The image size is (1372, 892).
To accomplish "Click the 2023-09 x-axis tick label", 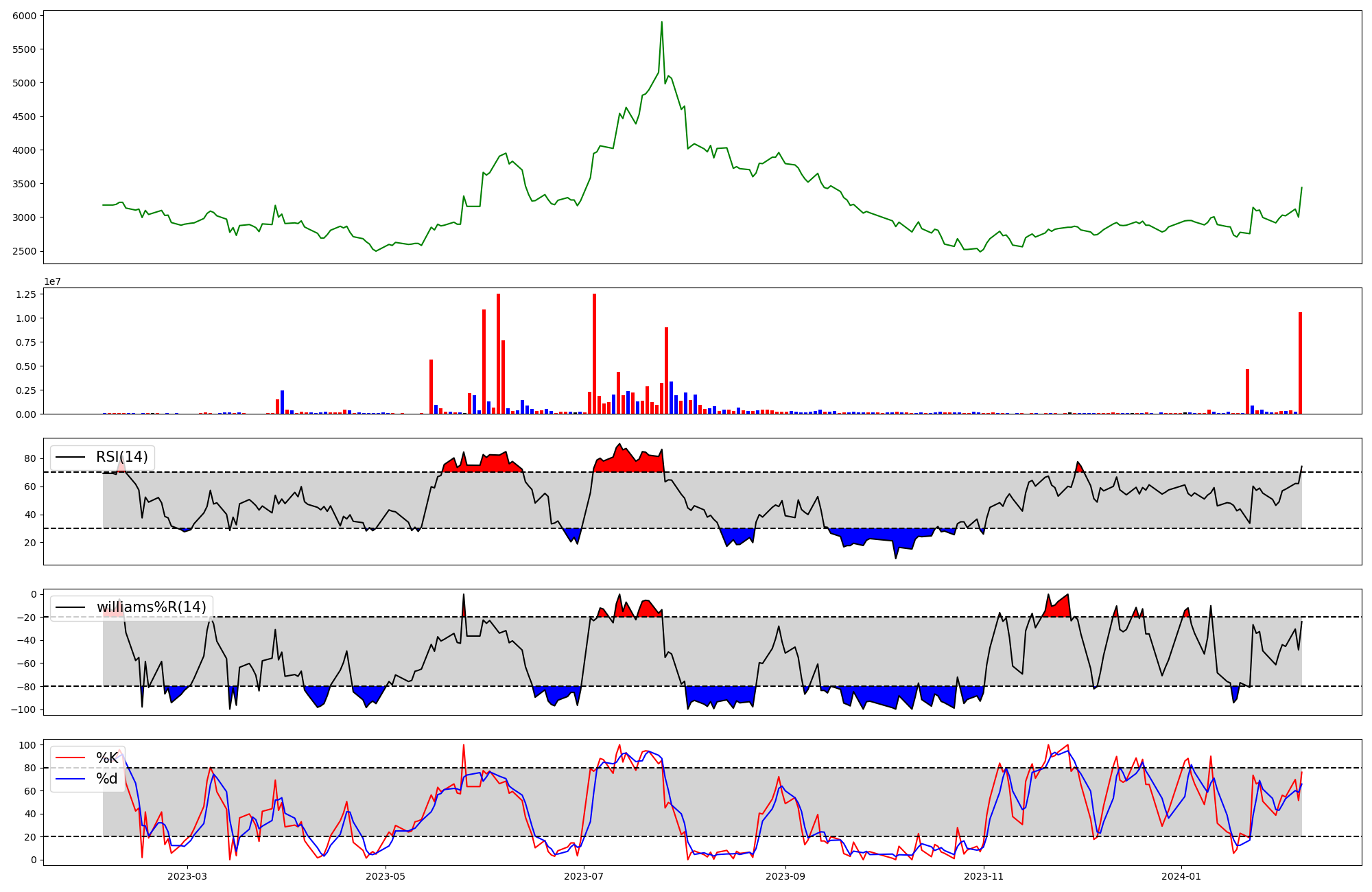I will 785,876.
